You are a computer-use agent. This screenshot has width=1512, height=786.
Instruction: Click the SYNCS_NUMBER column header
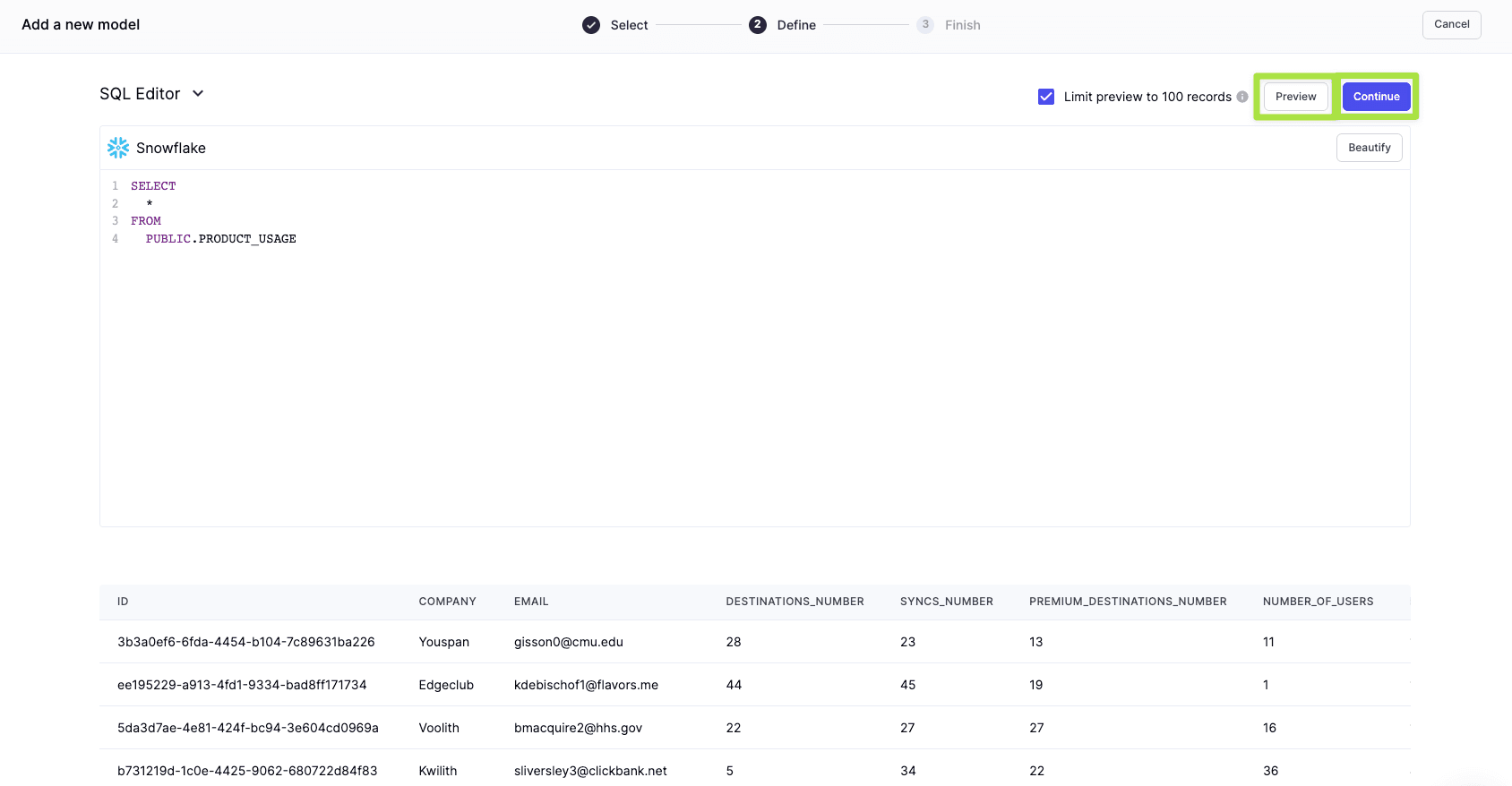(x=946, y=602)
